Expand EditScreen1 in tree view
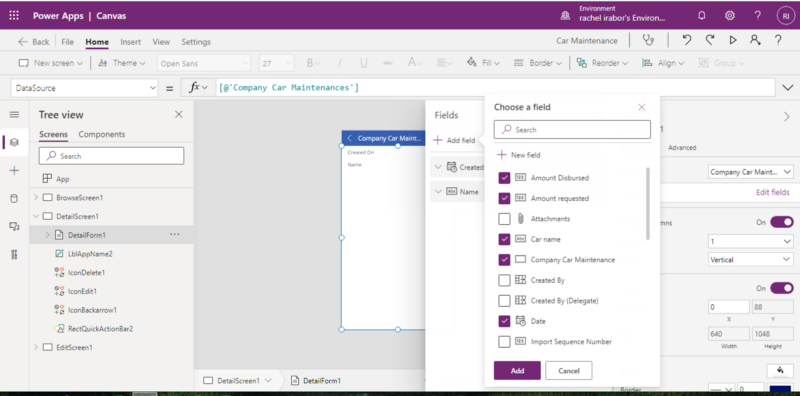 (x=36, y=347)
